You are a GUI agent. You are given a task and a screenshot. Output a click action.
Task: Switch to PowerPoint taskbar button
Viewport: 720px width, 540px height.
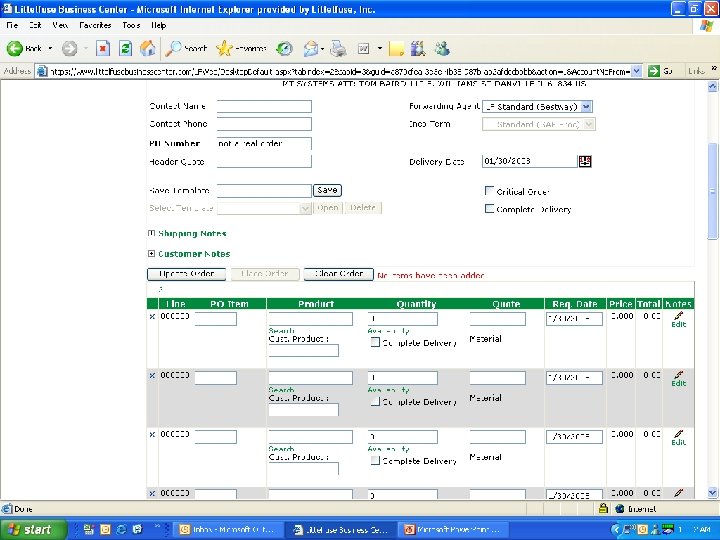(454, 529)
